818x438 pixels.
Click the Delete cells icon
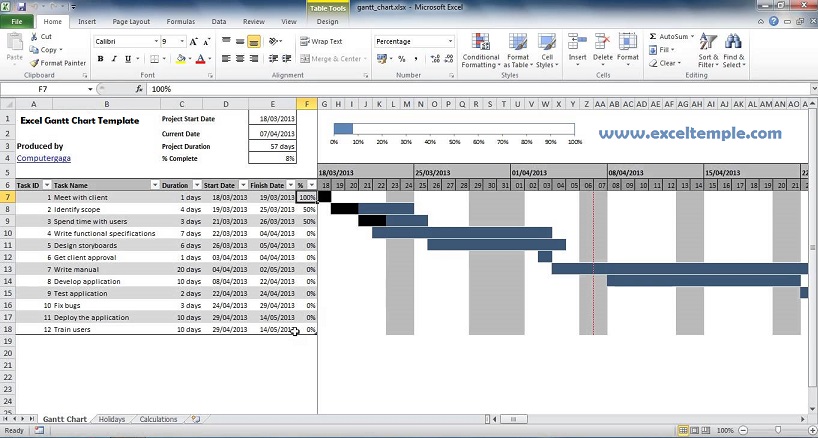[x=603, y=42]
